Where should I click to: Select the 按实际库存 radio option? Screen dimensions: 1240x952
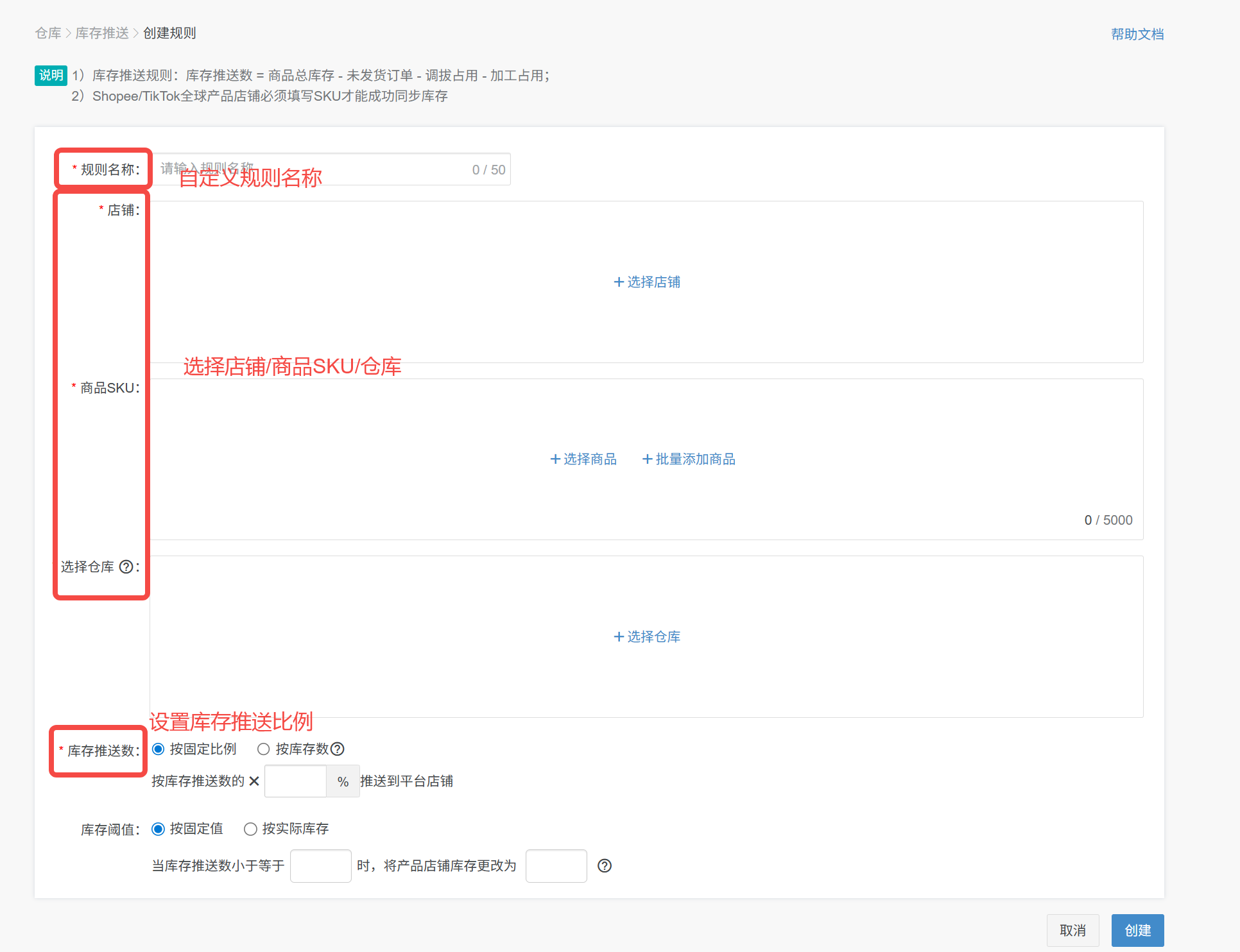[250, 829]
